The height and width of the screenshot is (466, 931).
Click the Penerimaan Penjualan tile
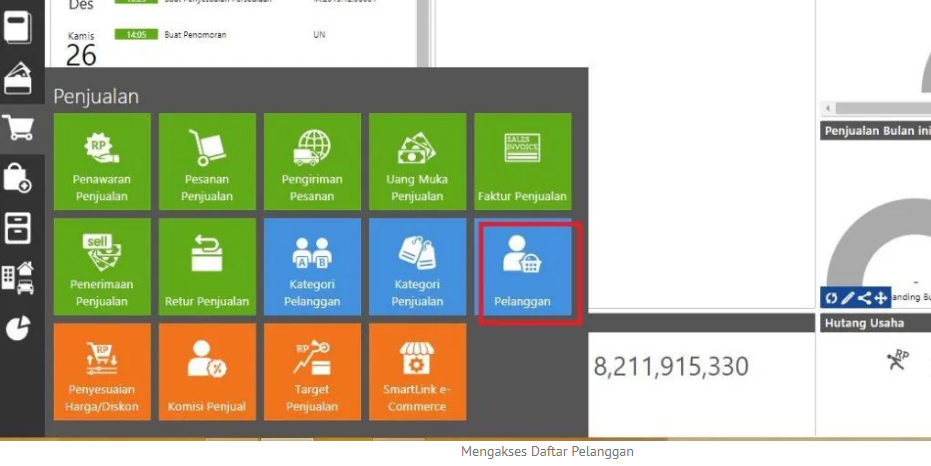102,267
